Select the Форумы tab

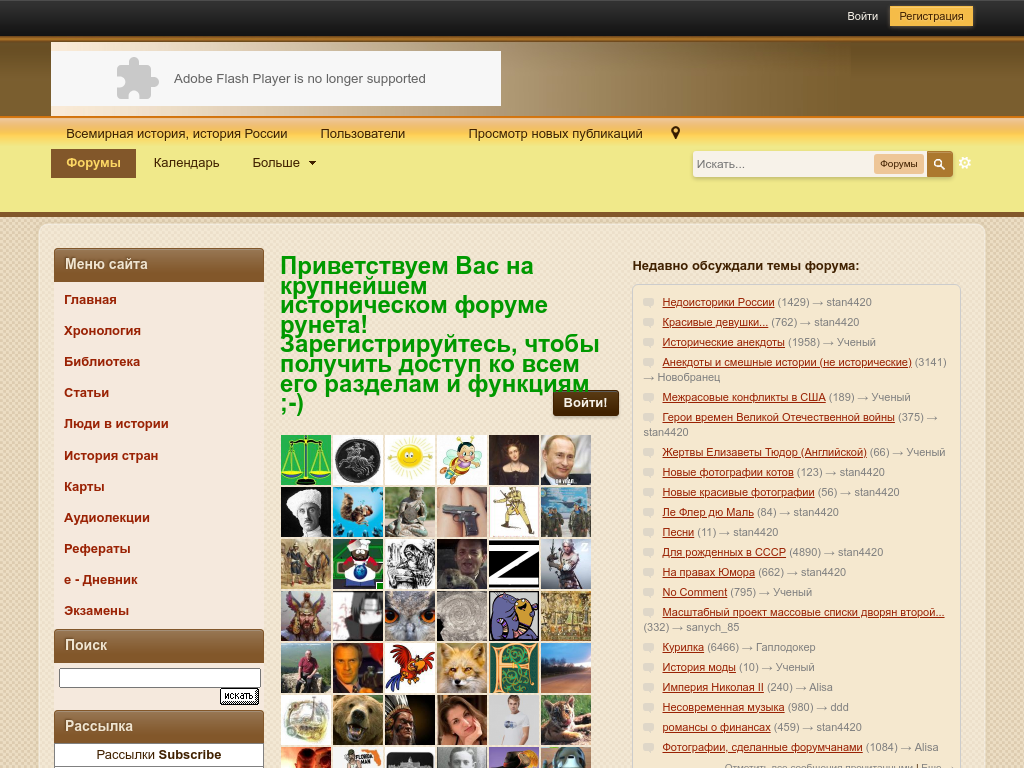tap(93, 163)
